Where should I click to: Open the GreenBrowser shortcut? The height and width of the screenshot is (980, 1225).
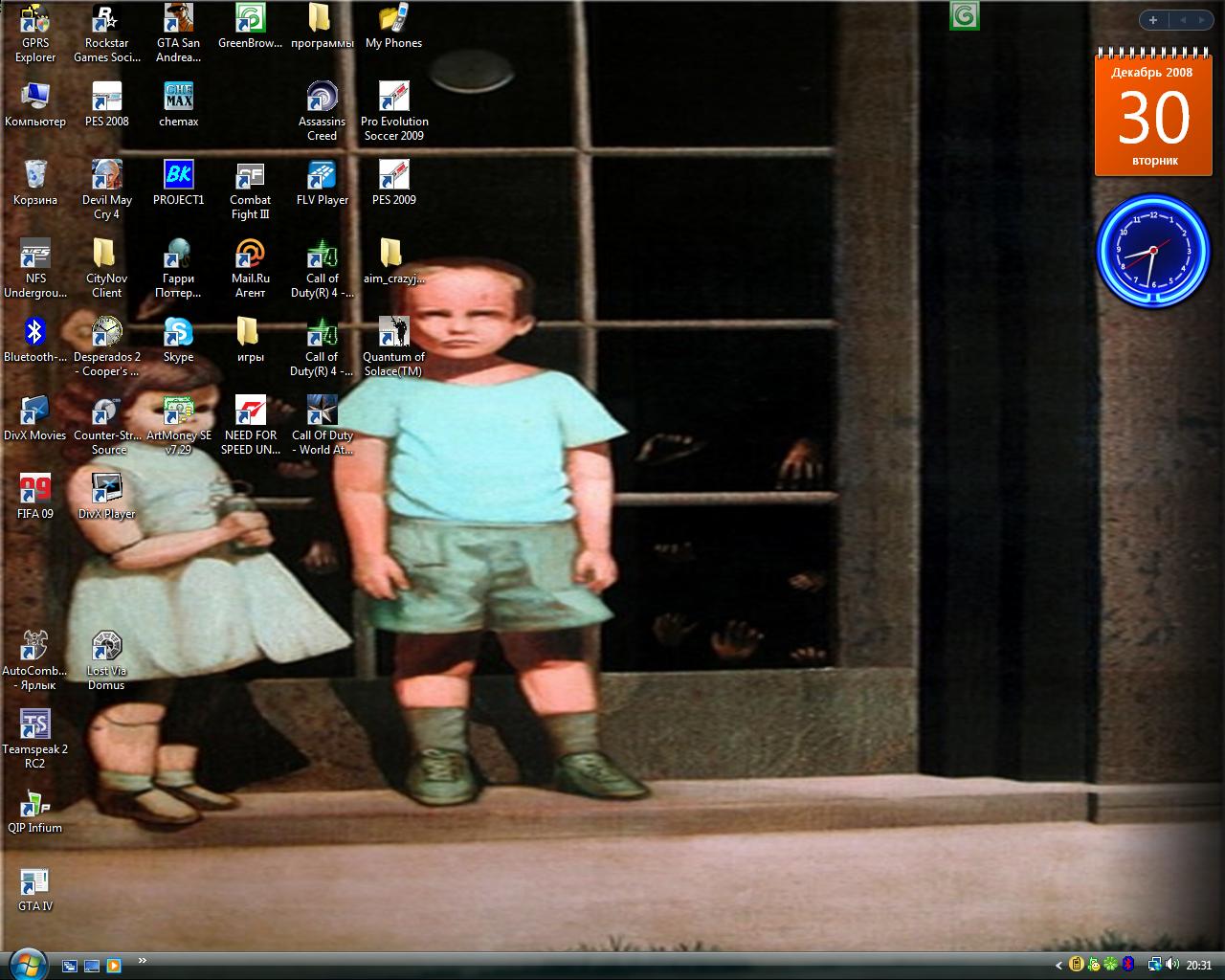251,26
